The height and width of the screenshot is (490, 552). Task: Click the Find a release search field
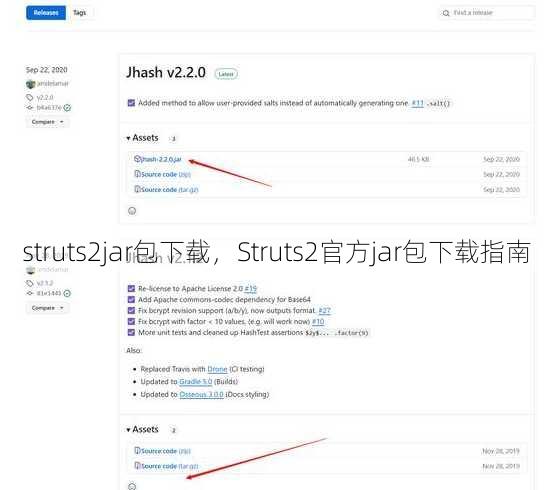point(487,13)
